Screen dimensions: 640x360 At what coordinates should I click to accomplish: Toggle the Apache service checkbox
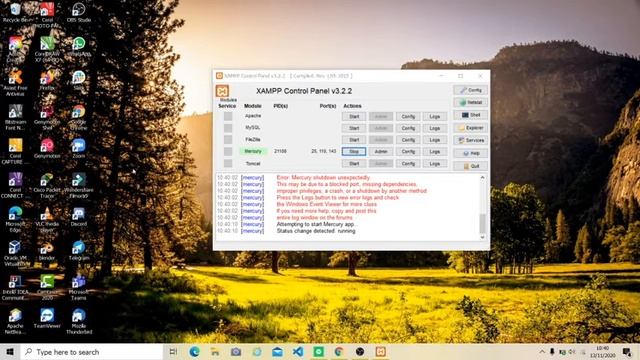tap(228, 116)
